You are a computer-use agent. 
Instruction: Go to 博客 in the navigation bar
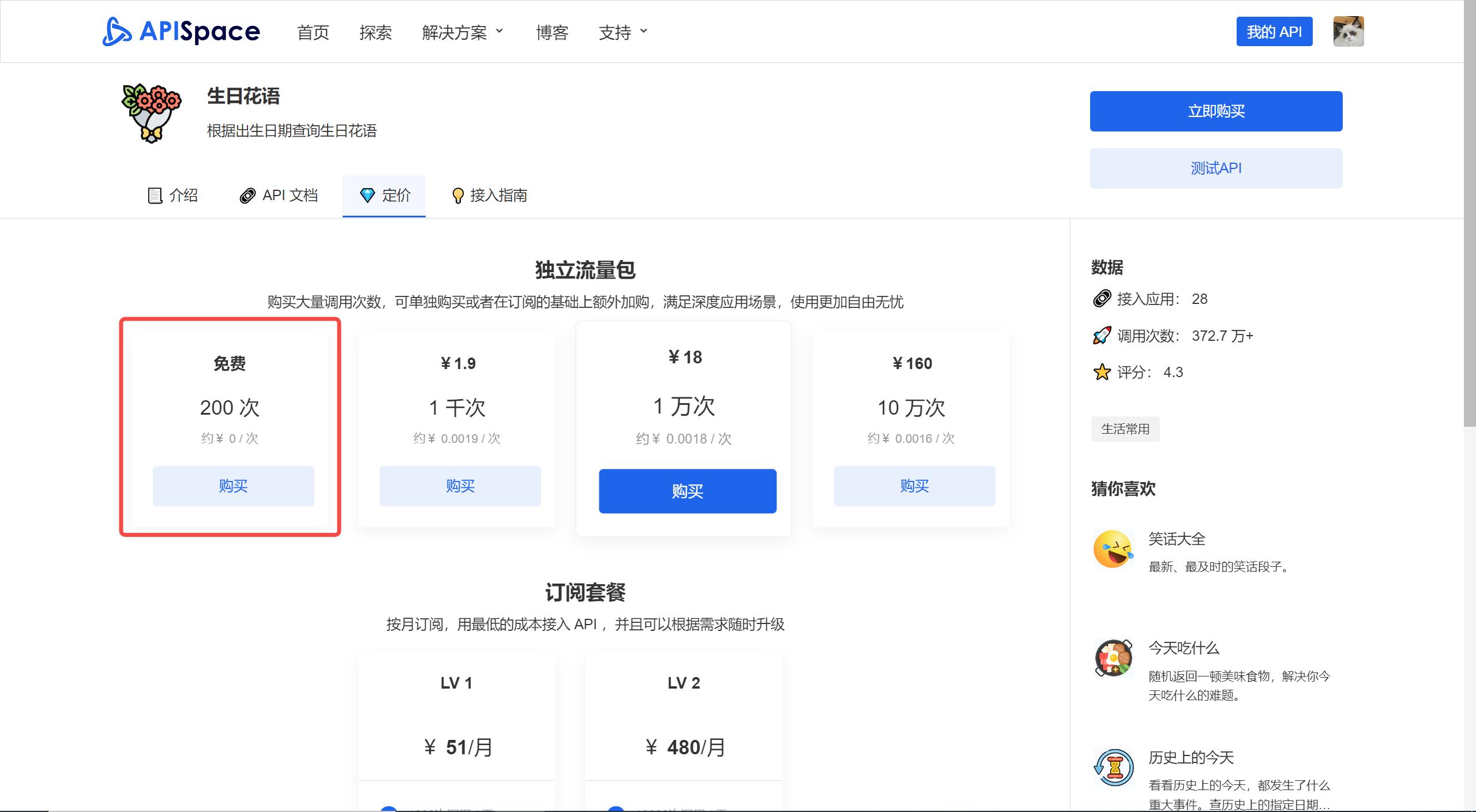click(551, 32)
